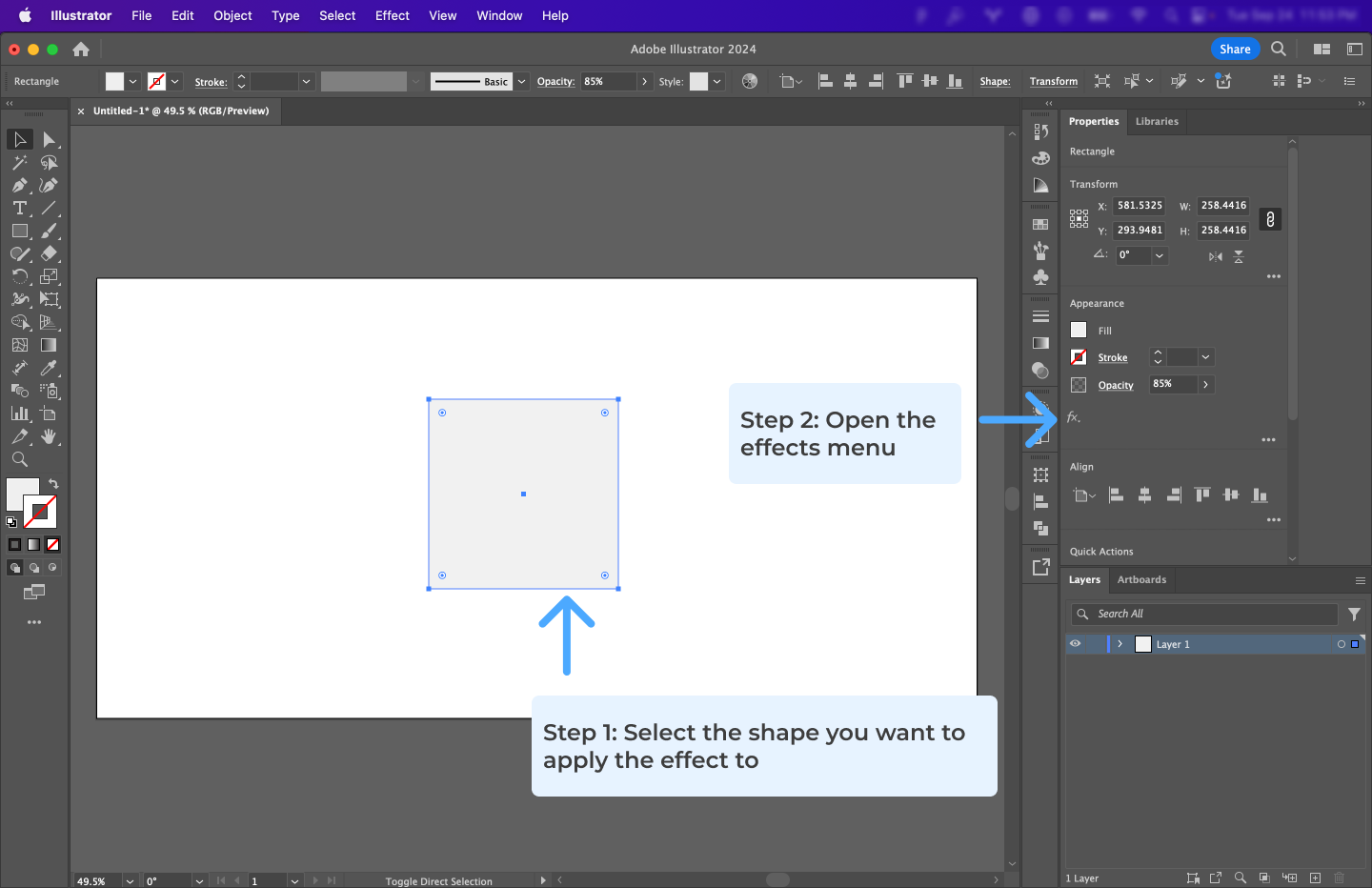
Task: Open the Basic brush definition dropdown
Action: pos(521,82)
